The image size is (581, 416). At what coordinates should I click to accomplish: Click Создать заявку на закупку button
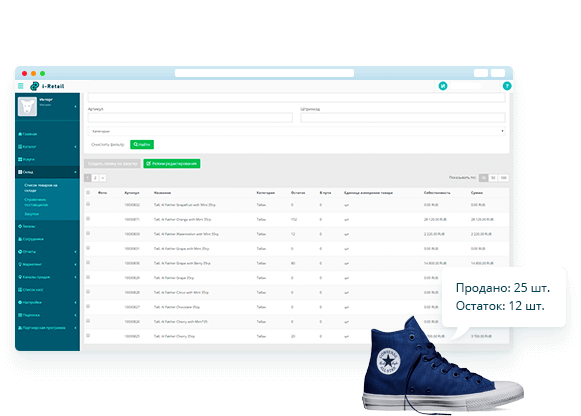[112, 163]
